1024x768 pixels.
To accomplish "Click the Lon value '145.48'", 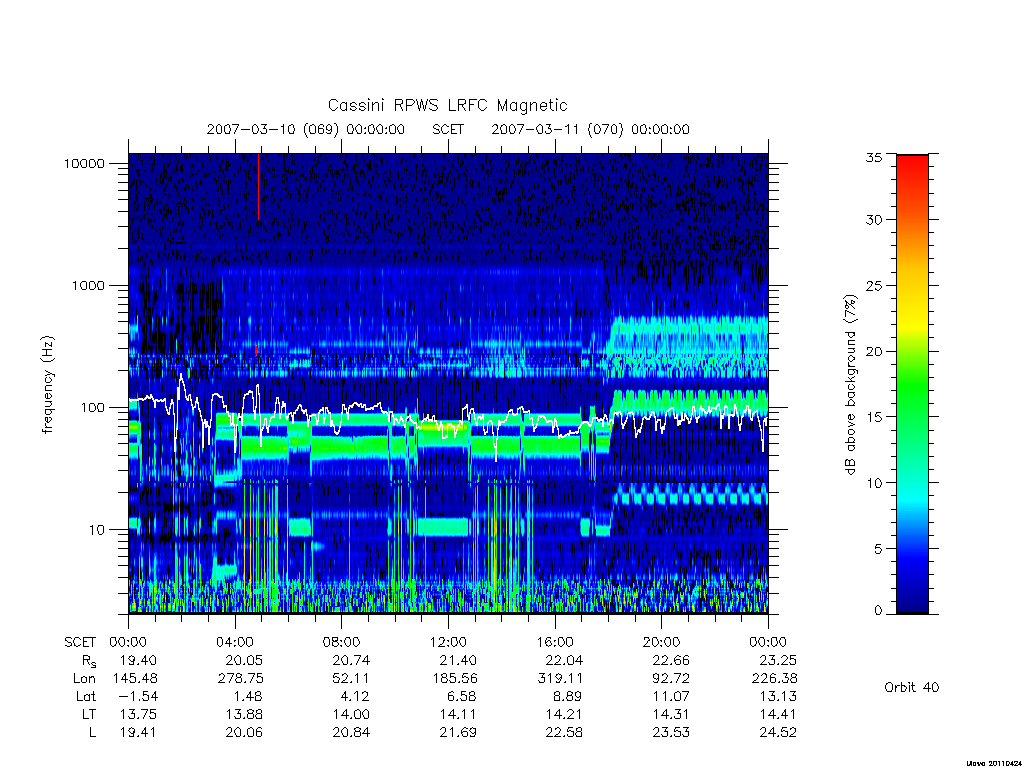I will click(x=135, y=679).
